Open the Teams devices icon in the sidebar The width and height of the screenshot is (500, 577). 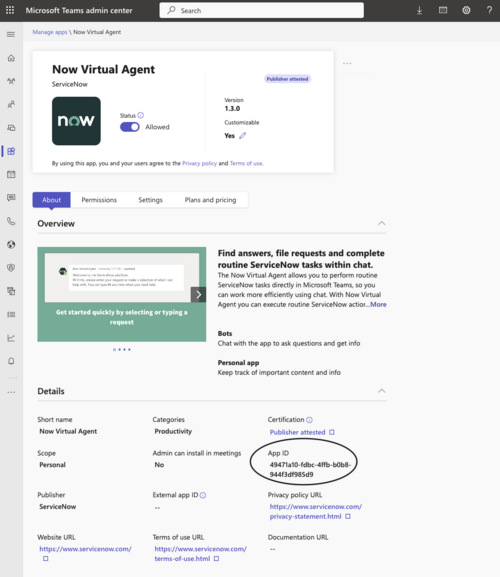point(11,128)
